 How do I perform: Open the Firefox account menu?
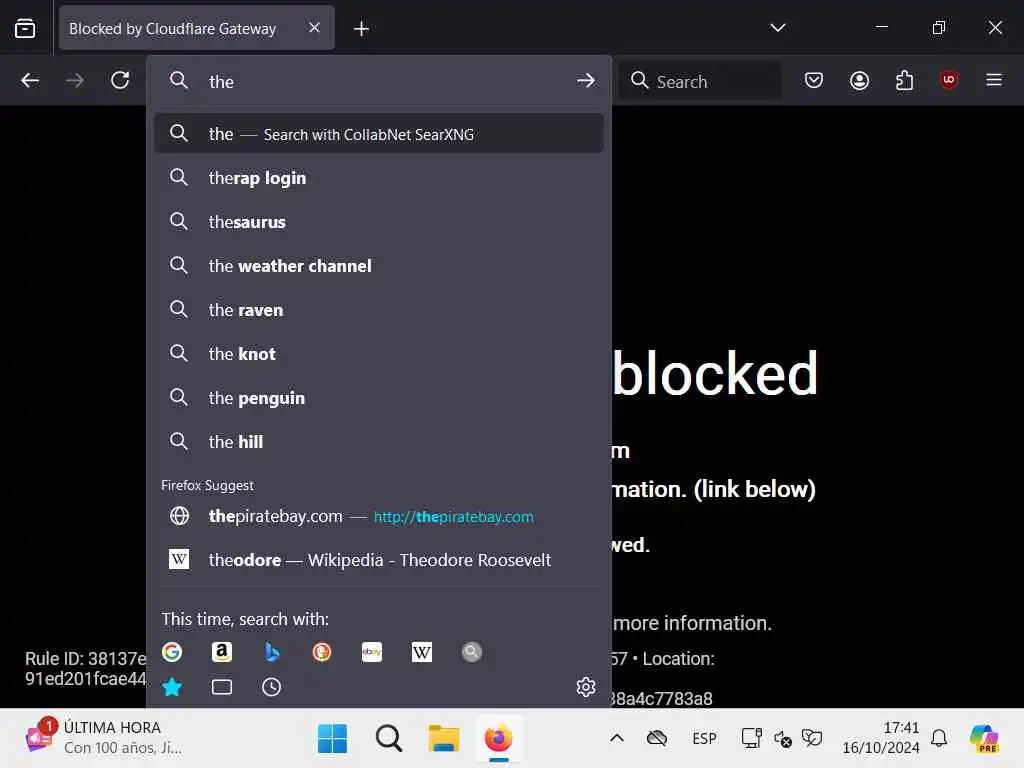[x=859, y=80]
